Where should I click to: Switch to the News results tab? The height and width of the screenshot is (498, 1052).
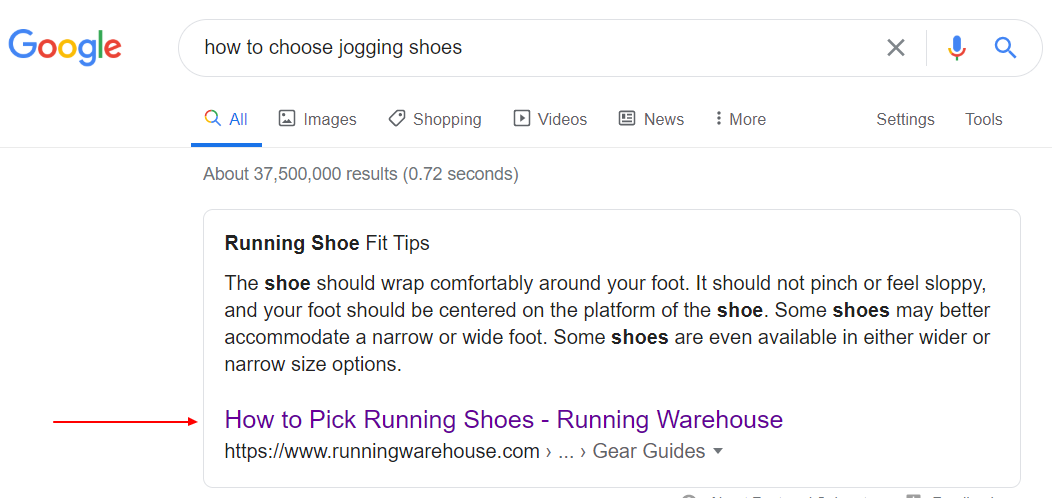tap(651, 119)
